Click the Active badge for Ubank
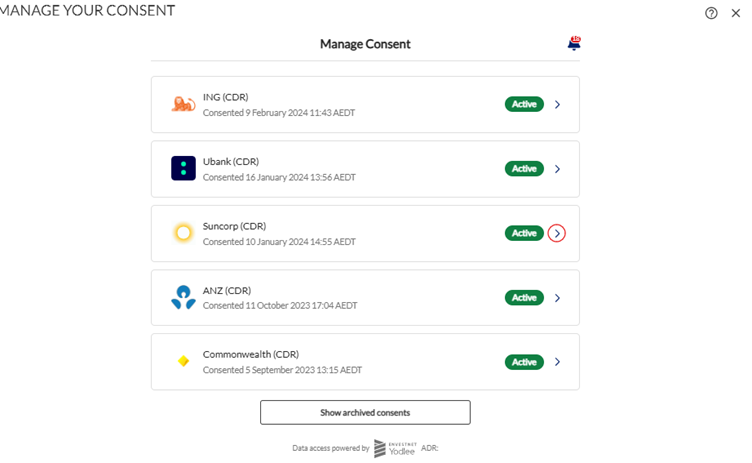Screen dimensions: 752x463 coord(524,168)
